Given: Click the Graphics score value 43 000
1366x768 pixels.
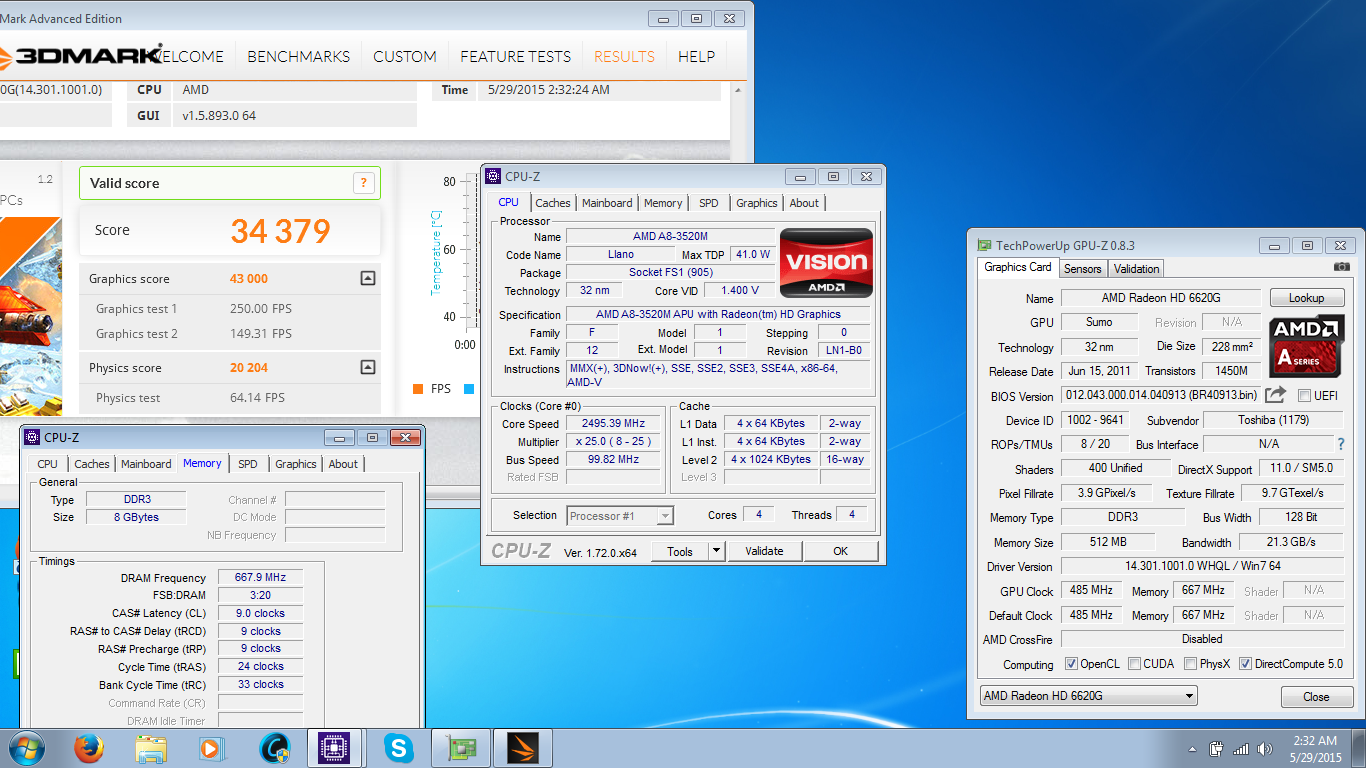Looking at the screenshot, I should click(x=249, y=279).
